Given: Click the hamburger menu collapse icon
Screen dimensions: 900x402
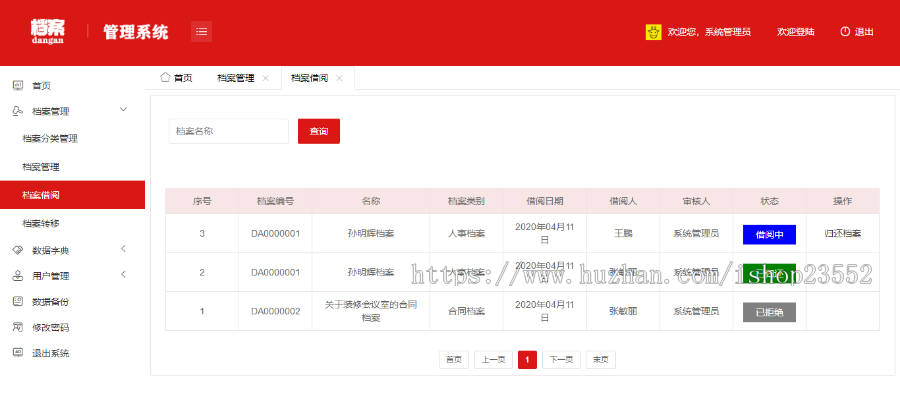Looking at the screenshot, I should pos(202,31).
